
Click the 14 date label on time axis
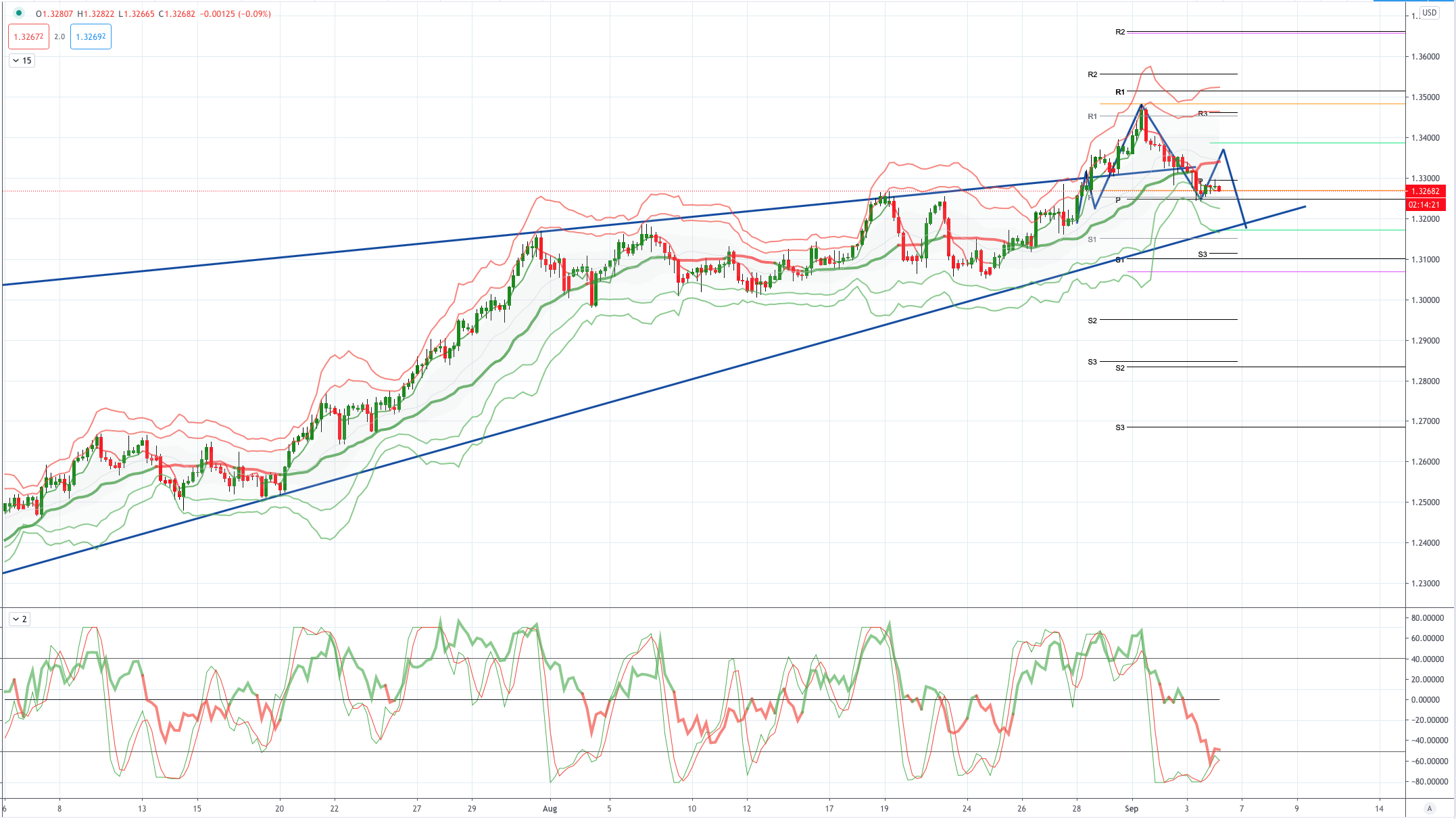[x=1379, y=809]
